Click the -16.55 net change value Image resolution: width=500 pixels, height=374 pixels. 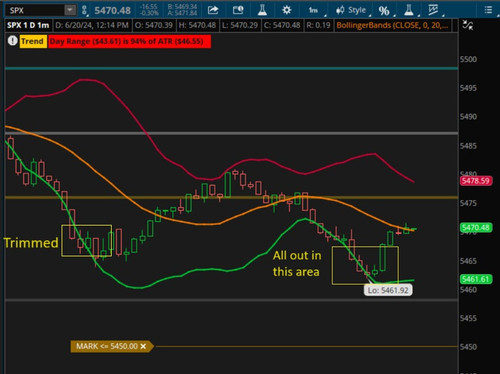[148, 7]
